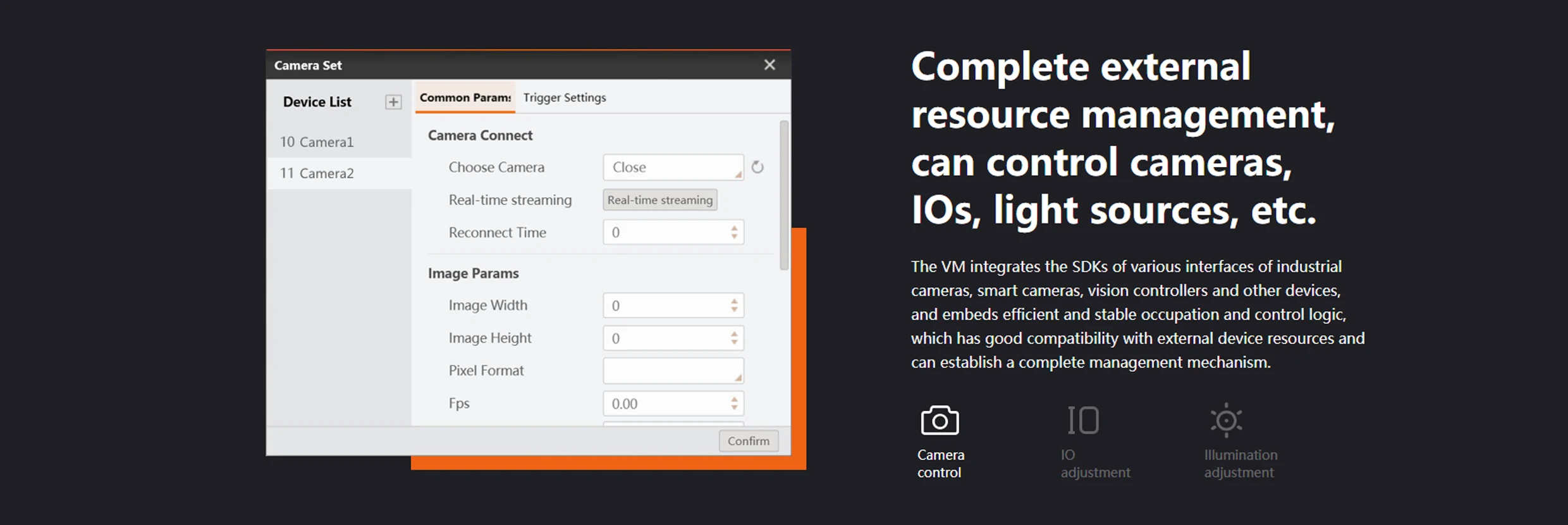Switch to the Trigger Settings tab
The image size is (1568, 525).
[565, 97]
